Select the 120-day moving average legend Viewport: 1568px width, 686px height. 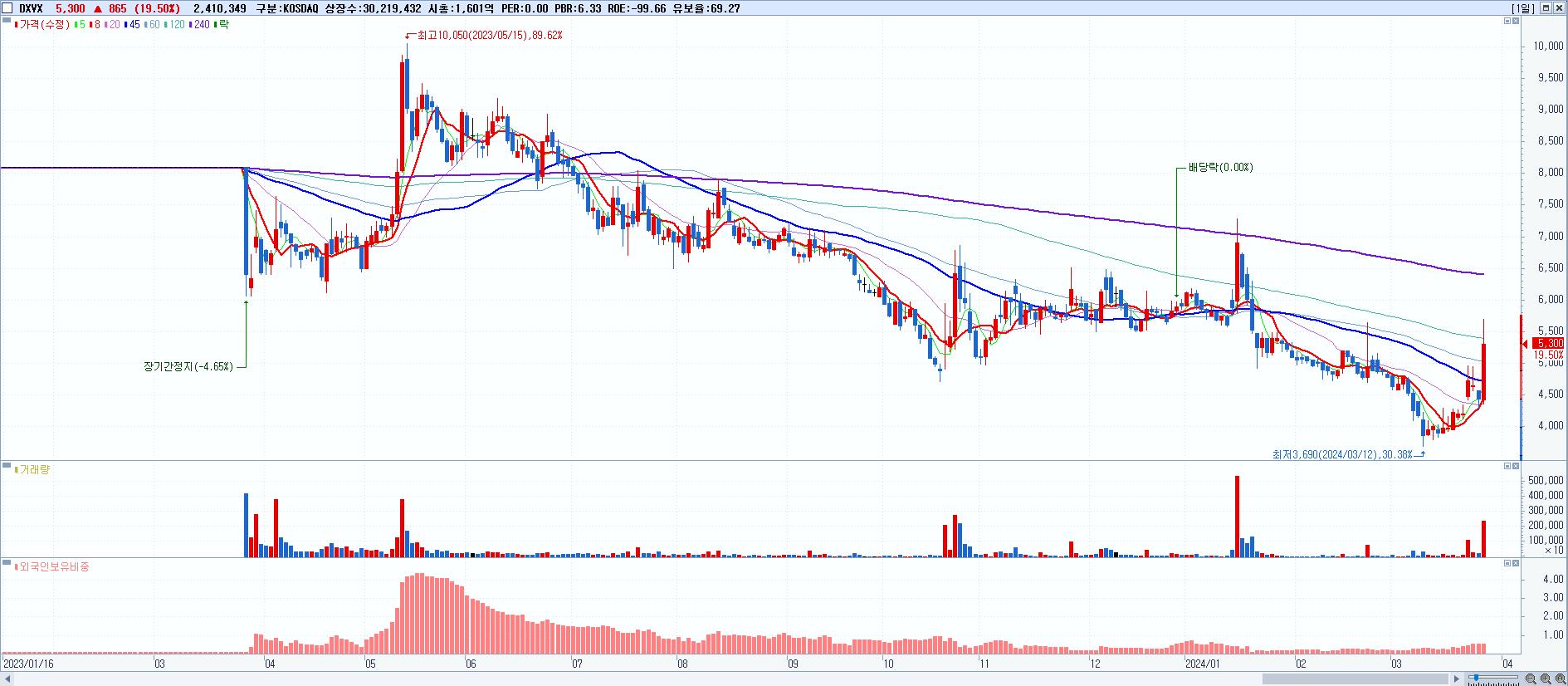174,25
